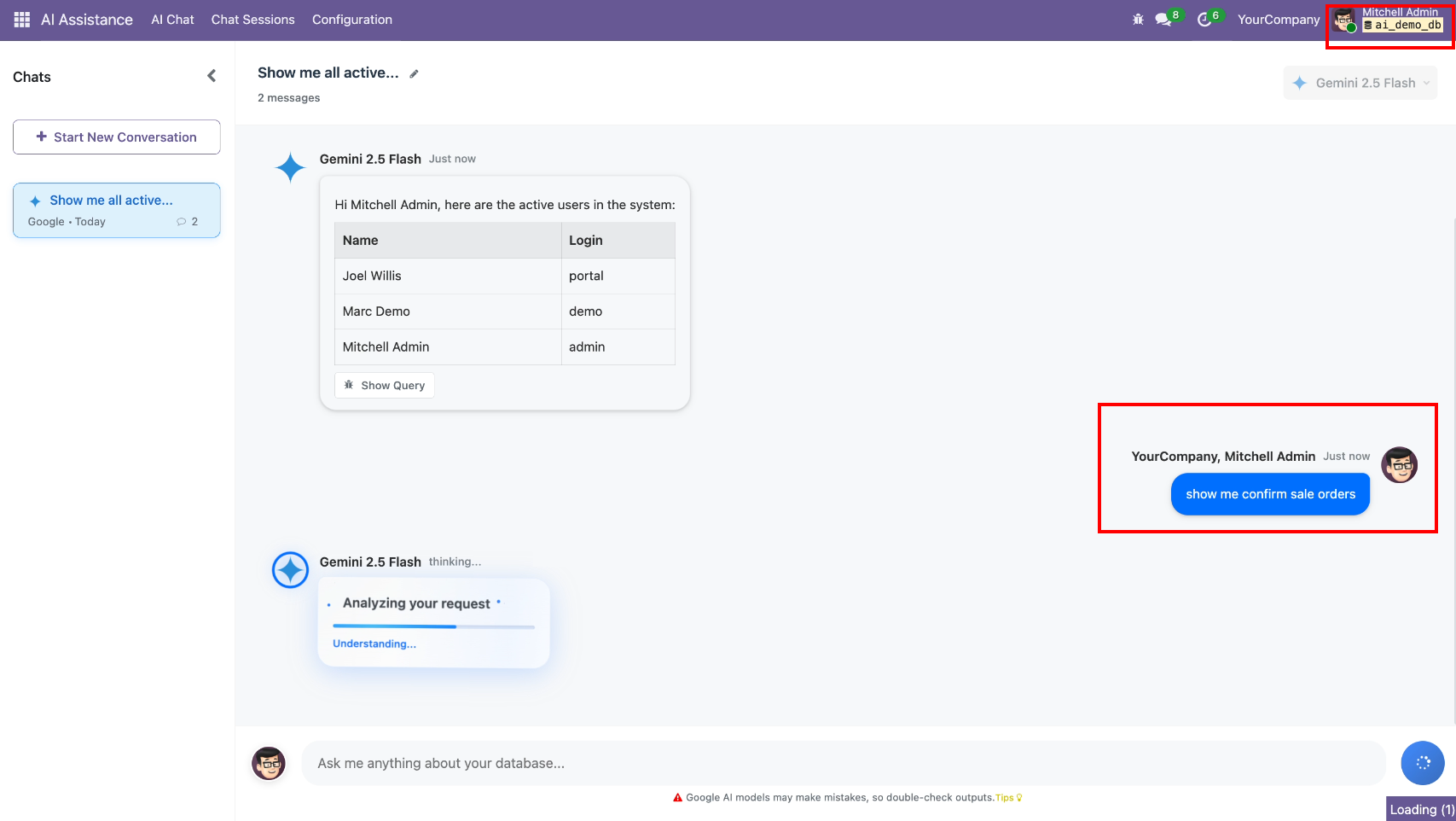This screenshot has height=821, width=1456.
Task: Open the AI Chat menu
Action: click(172, 20)
